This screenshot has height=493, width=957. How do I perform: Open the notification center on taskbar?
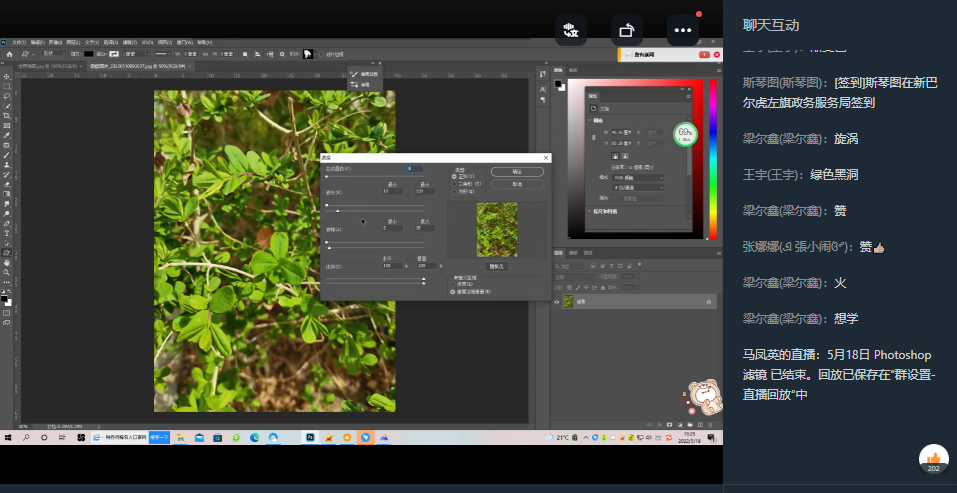711,437
